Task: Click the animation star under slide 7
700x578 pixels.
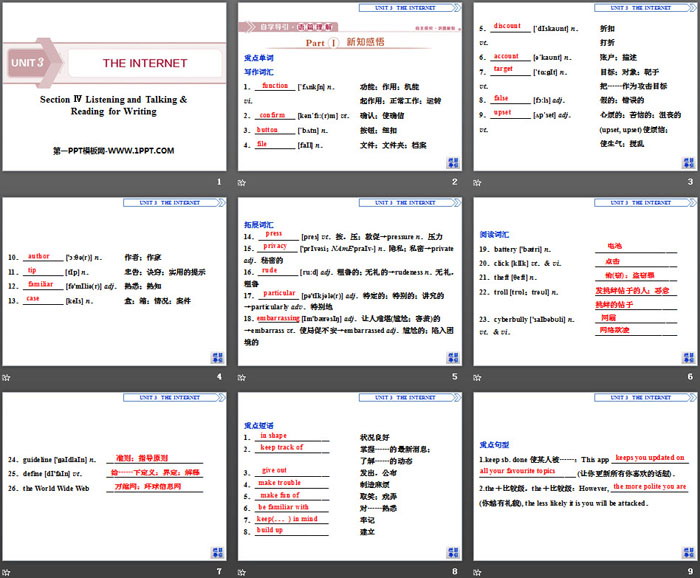Action: pos(7,571)
